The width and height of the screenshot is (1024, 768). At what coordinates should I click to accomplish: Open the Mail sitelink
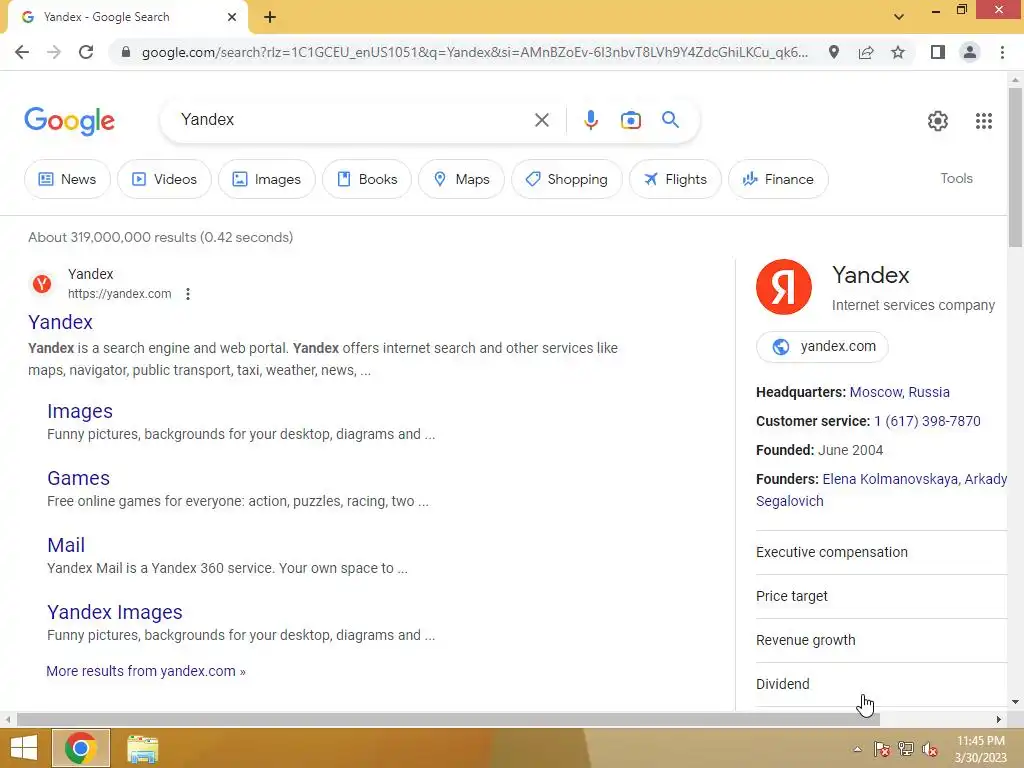[66, 545]
